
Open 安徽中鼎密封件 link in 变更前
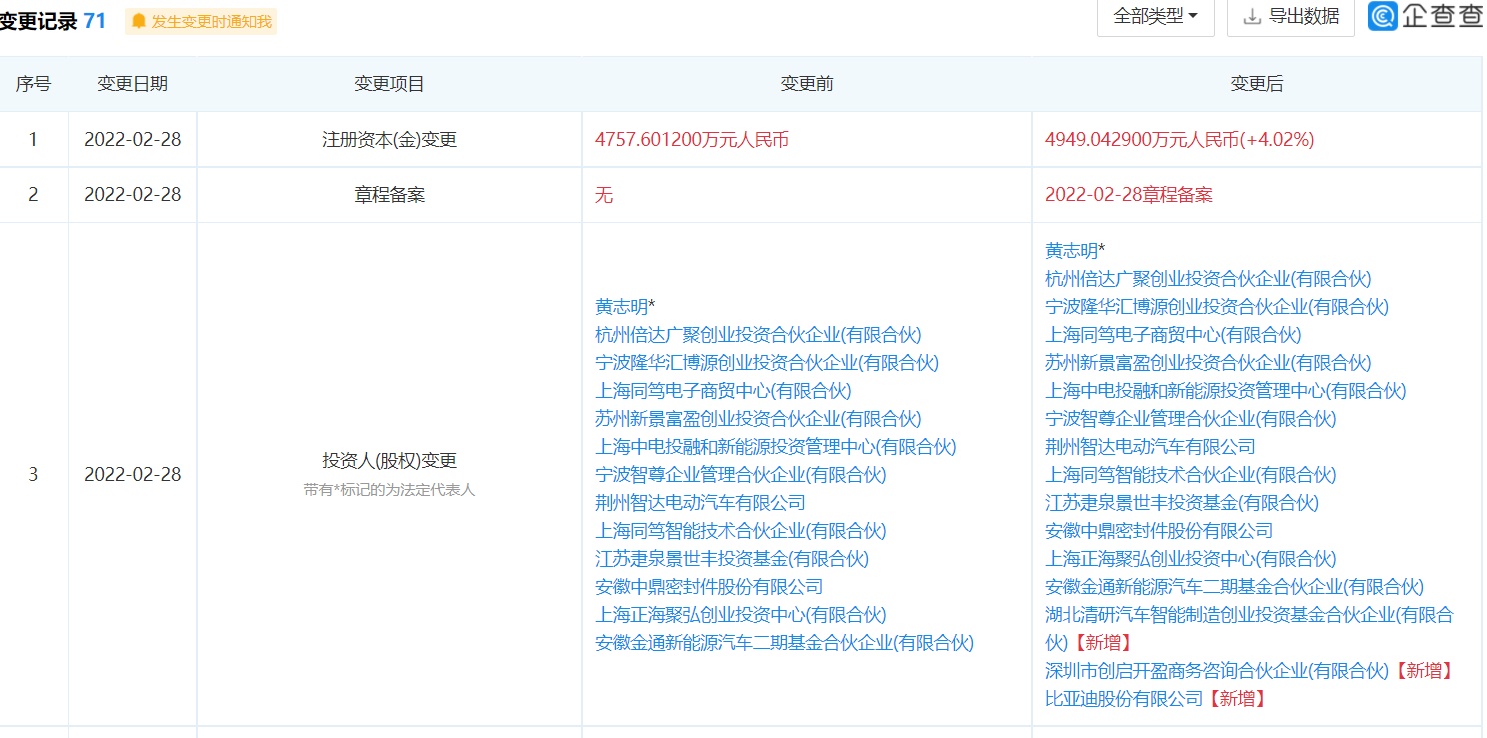tap(709, 587)
